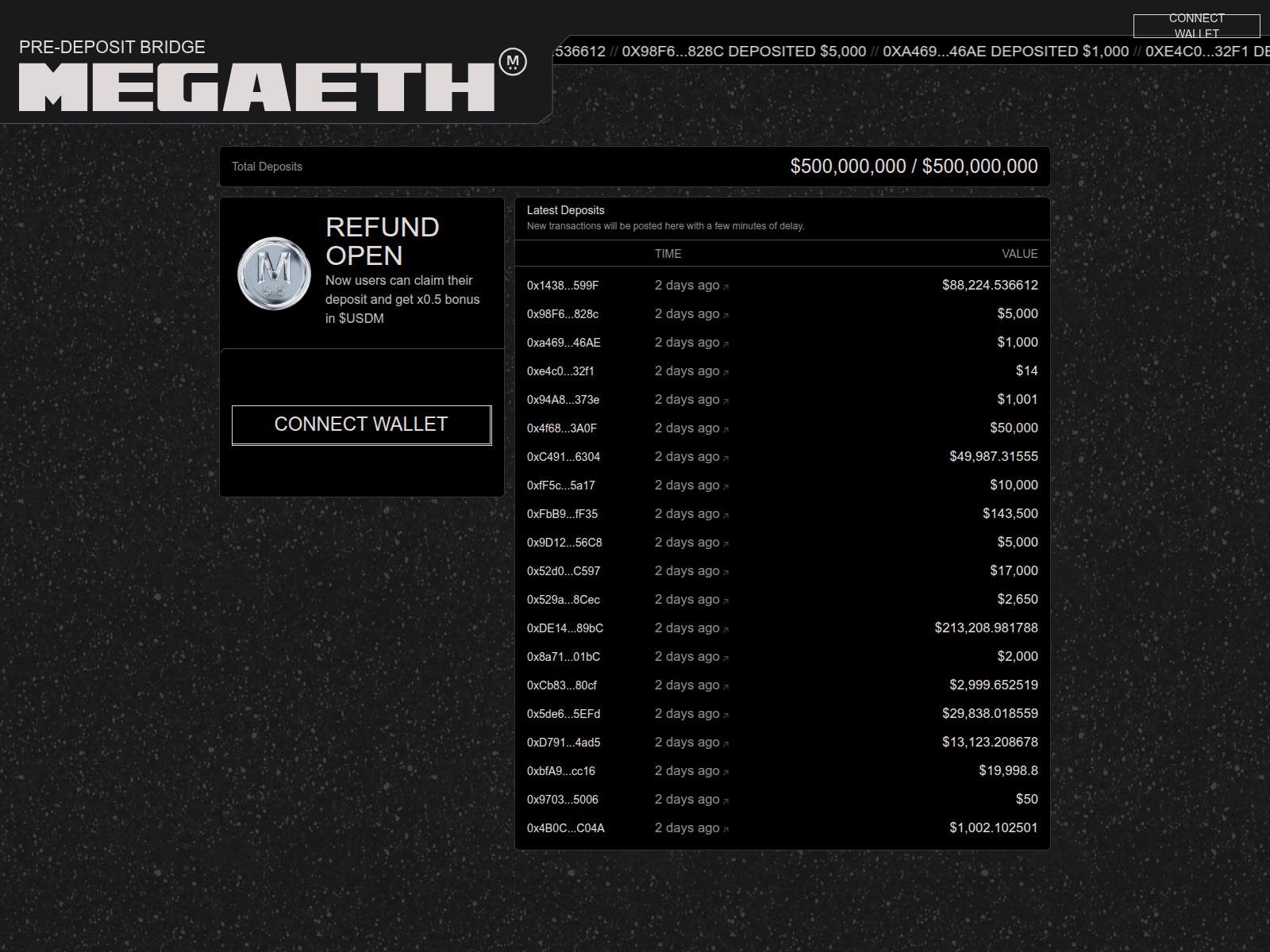Open depositor address 0xC491...6304
This screenshot has height=952, width=1270.
pos(562,457)
